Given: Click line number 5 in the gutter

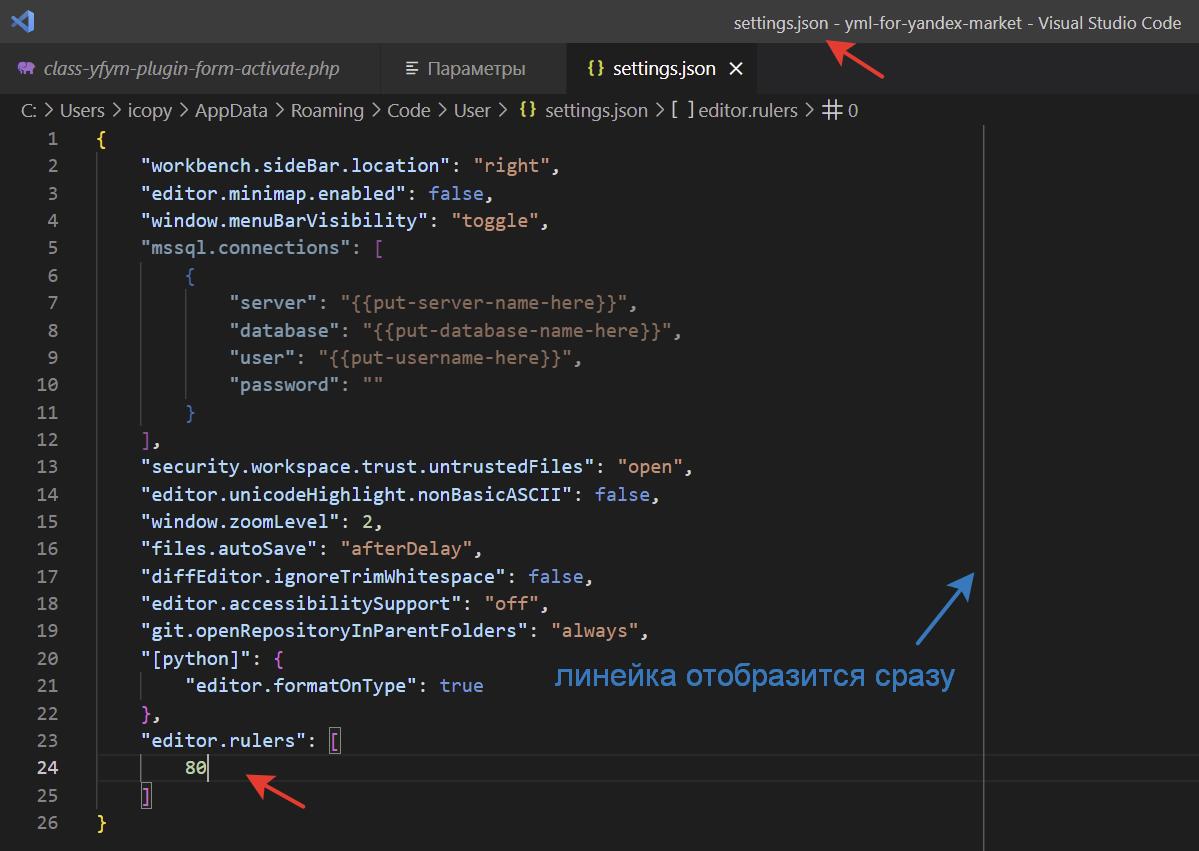Looking at the screenshot, I should coord(52,248).
